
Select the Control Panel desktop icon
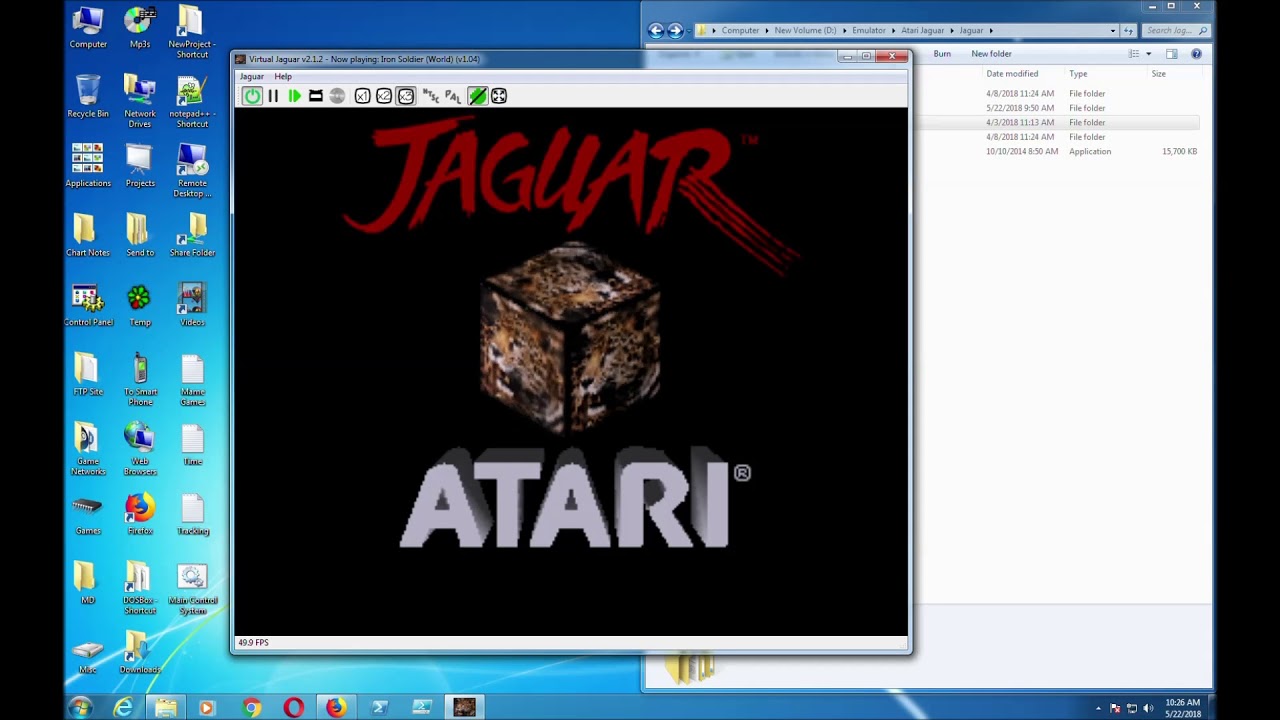coord(88,305)
